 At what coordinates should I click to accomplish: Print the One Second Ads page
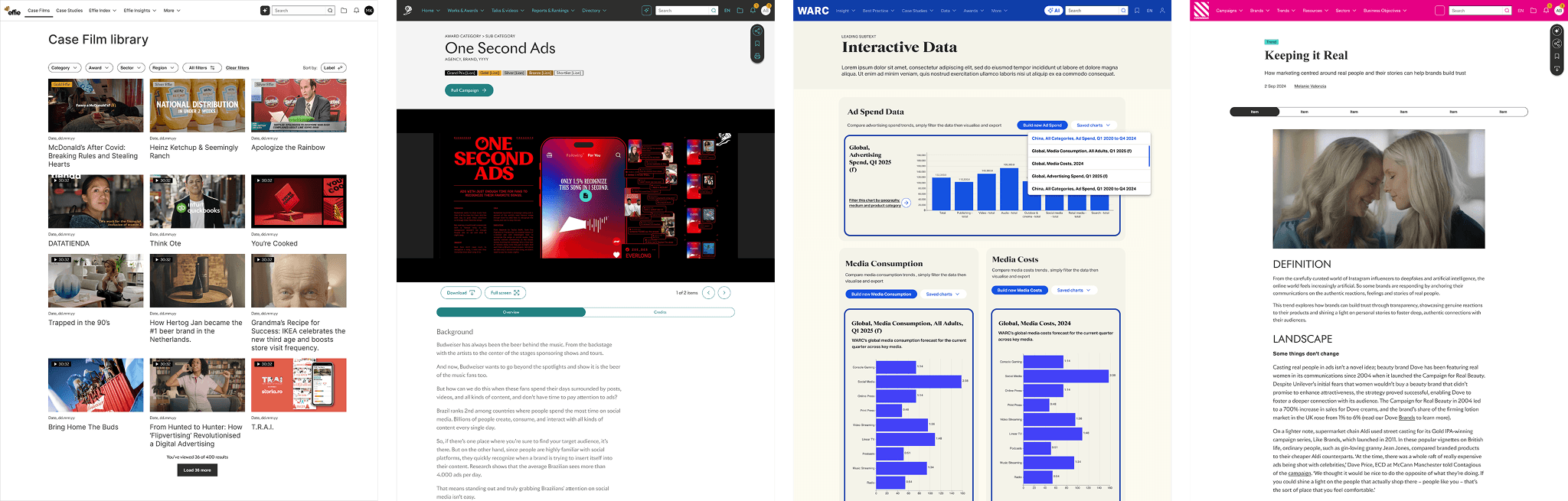point(757,56)
